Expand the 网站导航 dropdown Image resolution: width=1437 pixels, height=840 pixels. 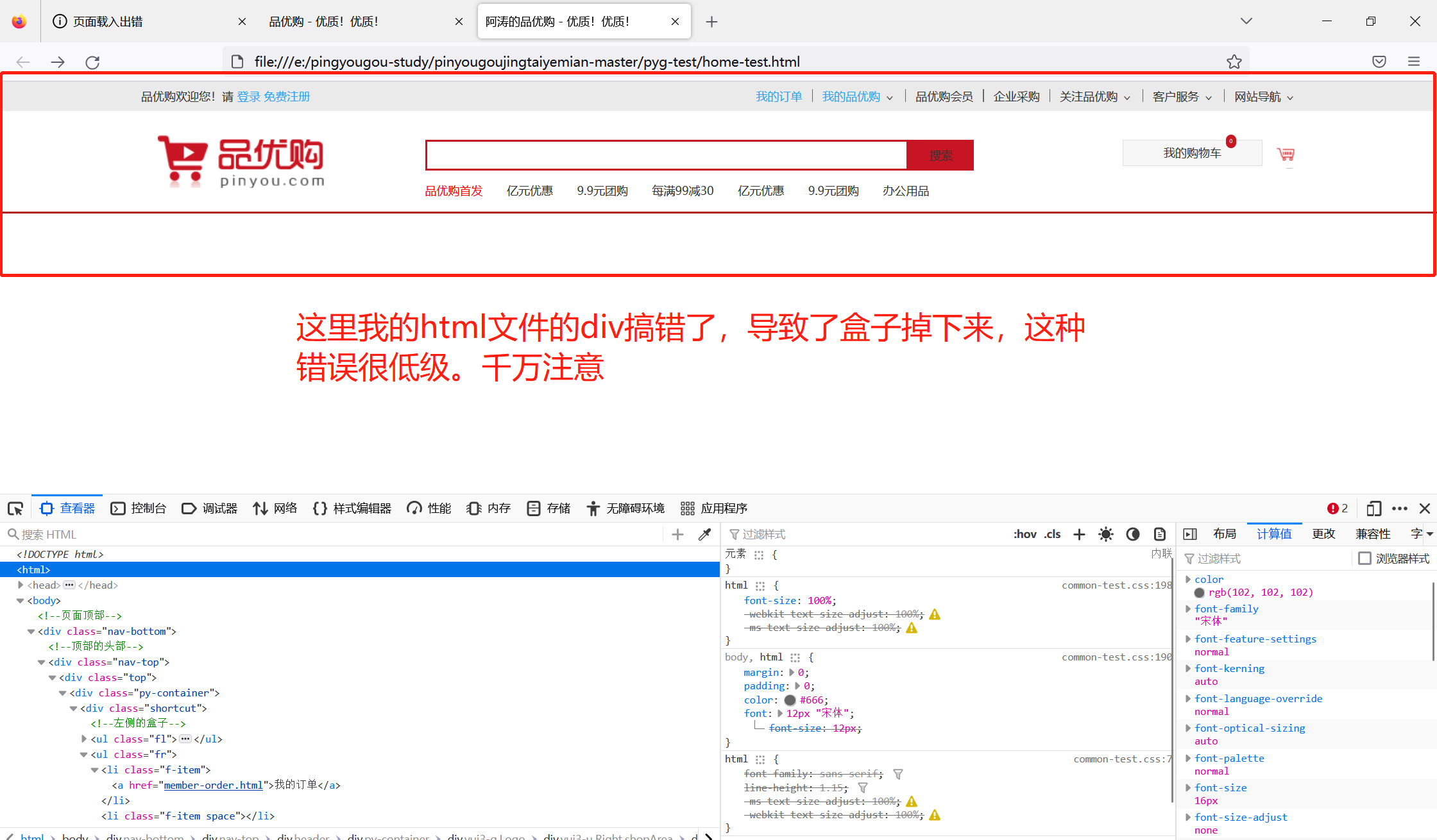(x=1264, y=96)
